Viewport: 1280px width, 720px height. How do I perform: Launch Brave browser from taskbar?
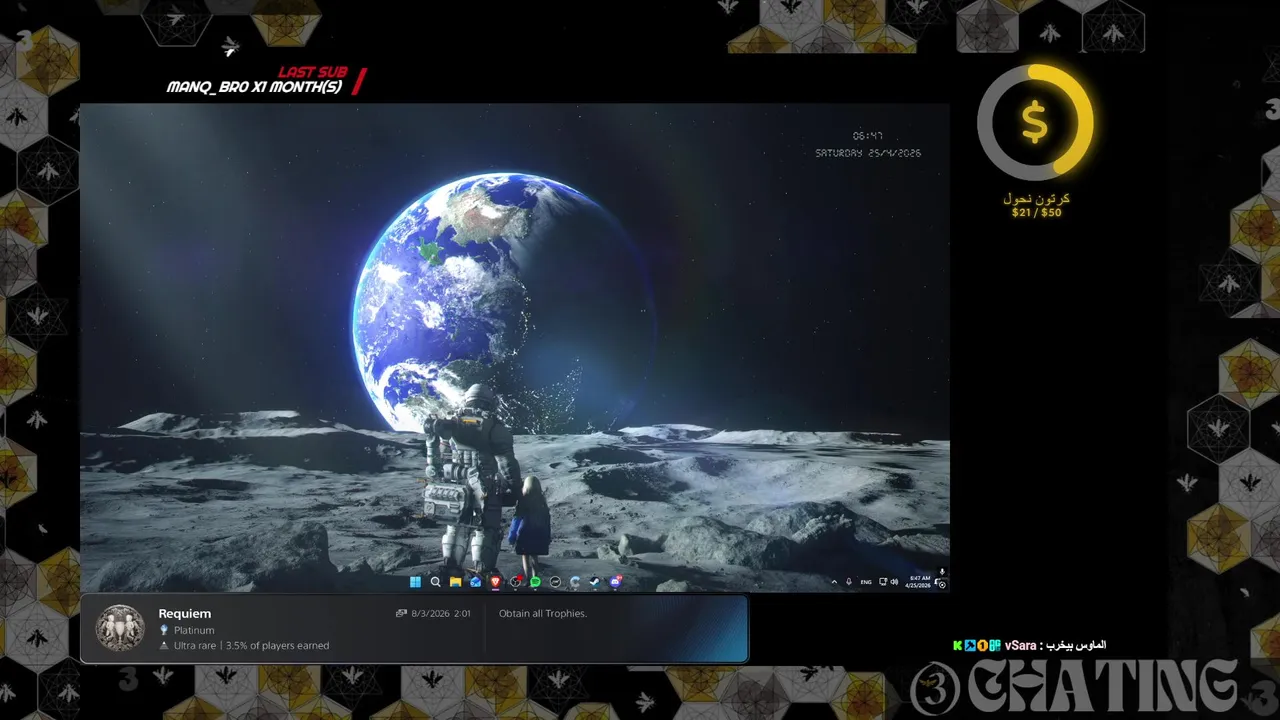point(495,581)
